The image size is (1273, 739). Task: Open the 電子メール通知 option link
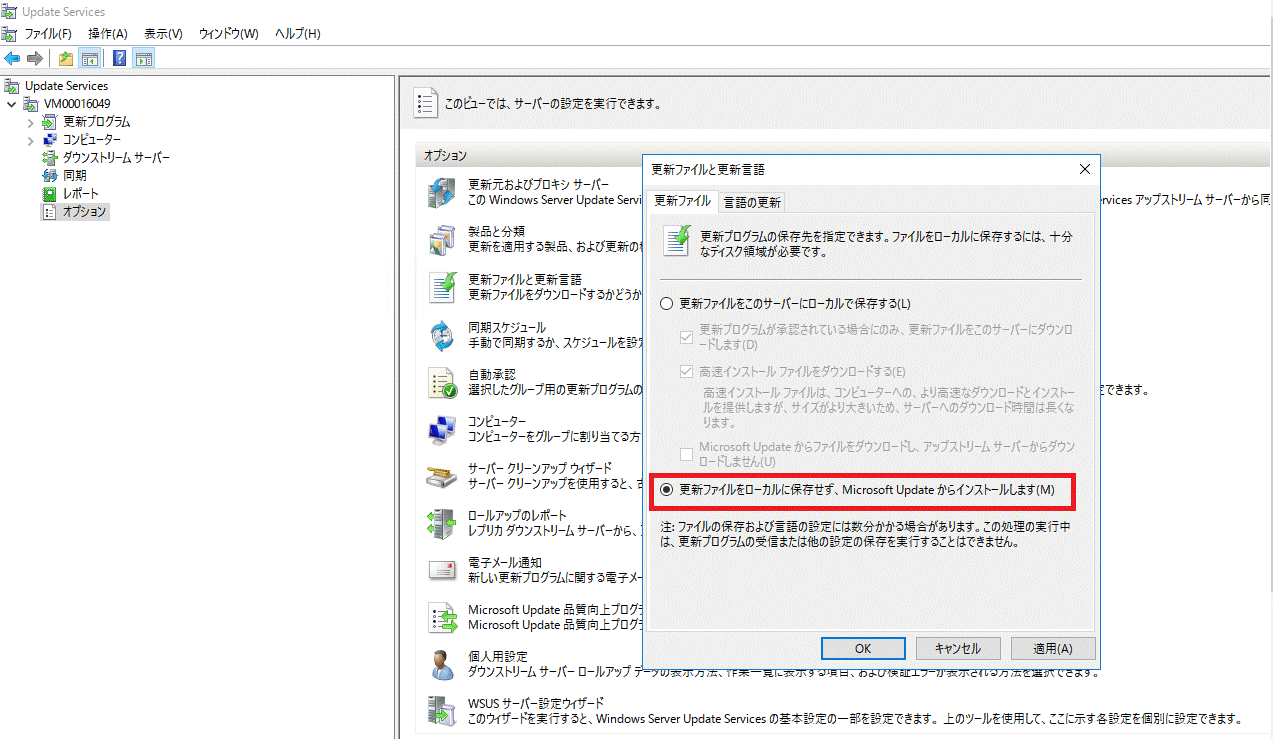505,562
